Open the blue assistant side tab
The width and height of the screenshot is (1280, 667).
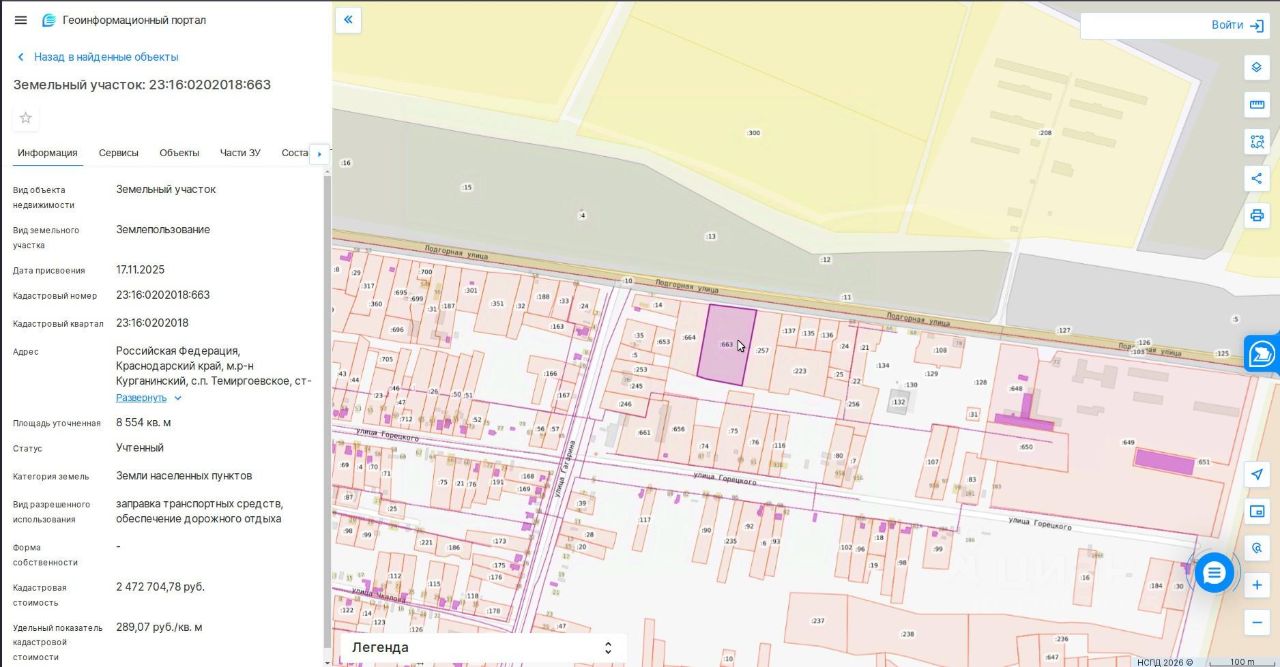[1263, 354]
